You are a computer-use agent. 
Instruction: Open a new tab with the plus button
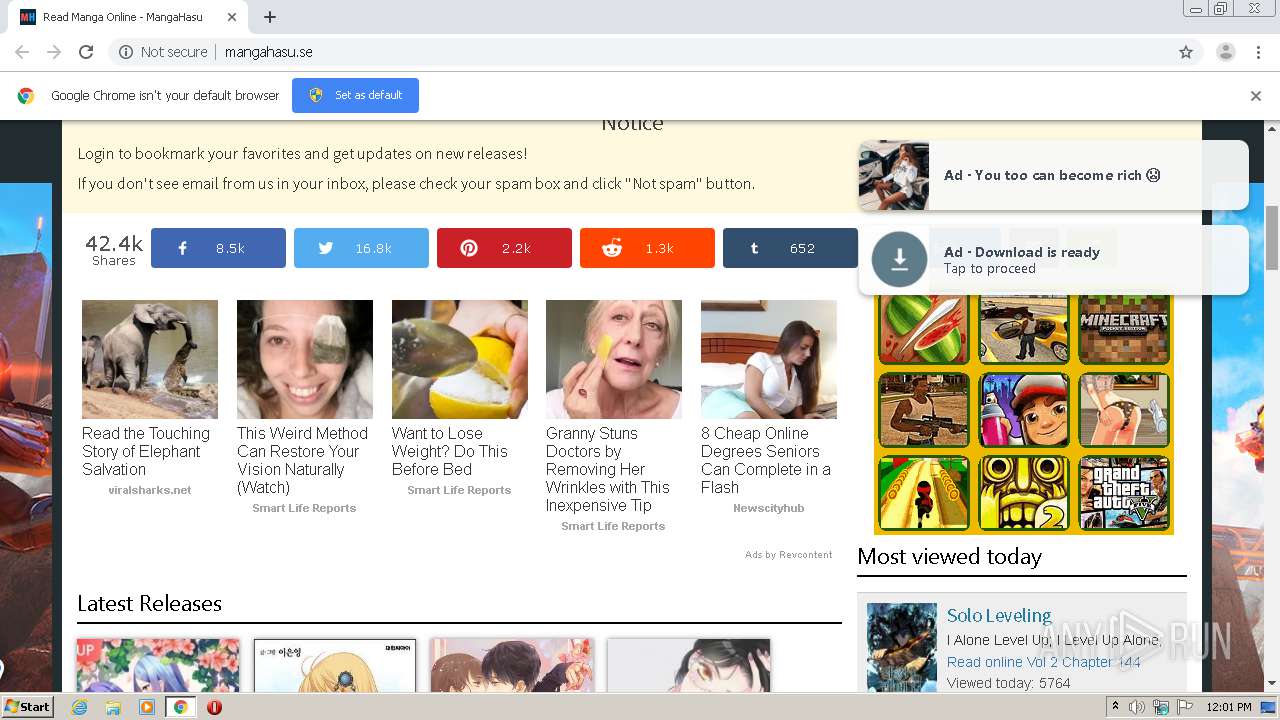click(x=270, y=17)
